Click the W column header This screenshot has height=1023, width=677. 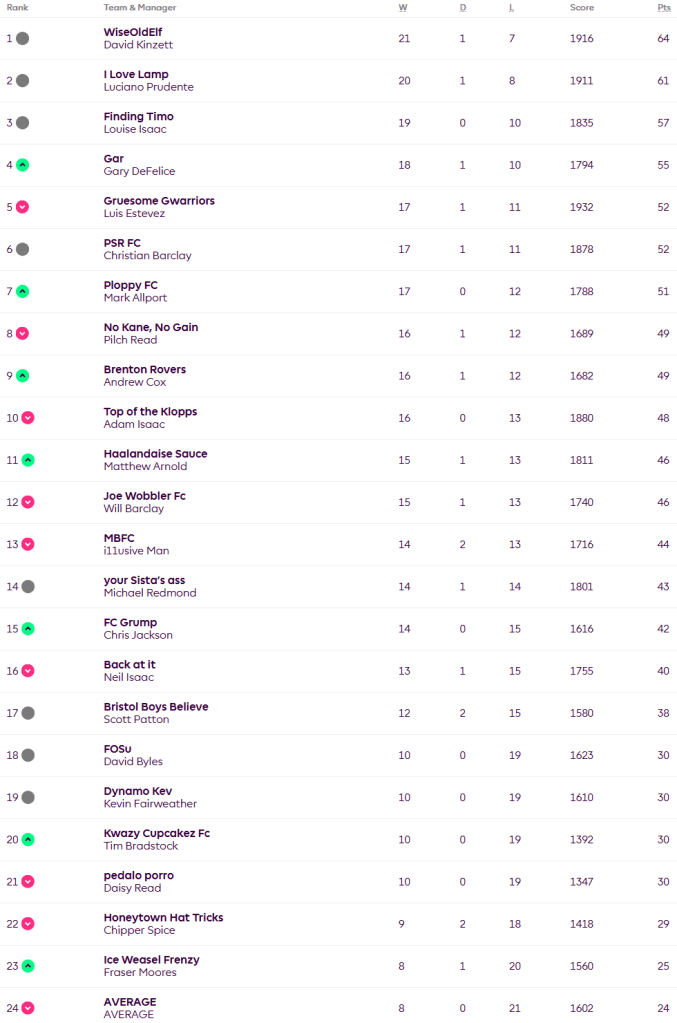point(403,7)
